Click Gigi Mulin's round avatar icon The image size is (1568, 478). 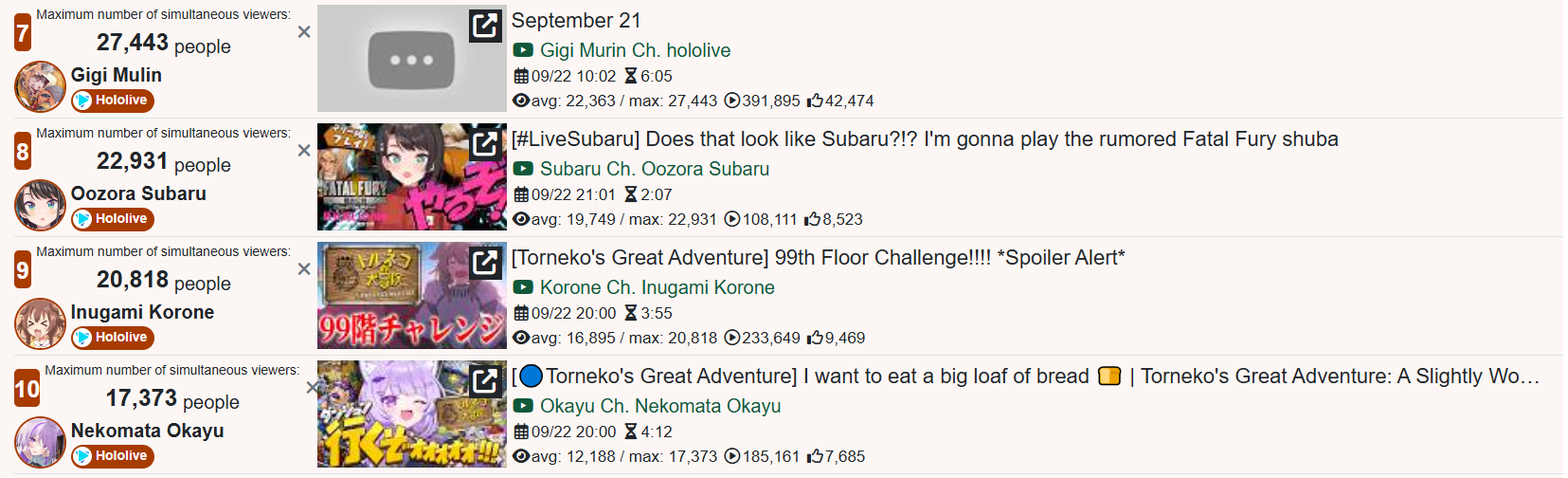[40, 87]
